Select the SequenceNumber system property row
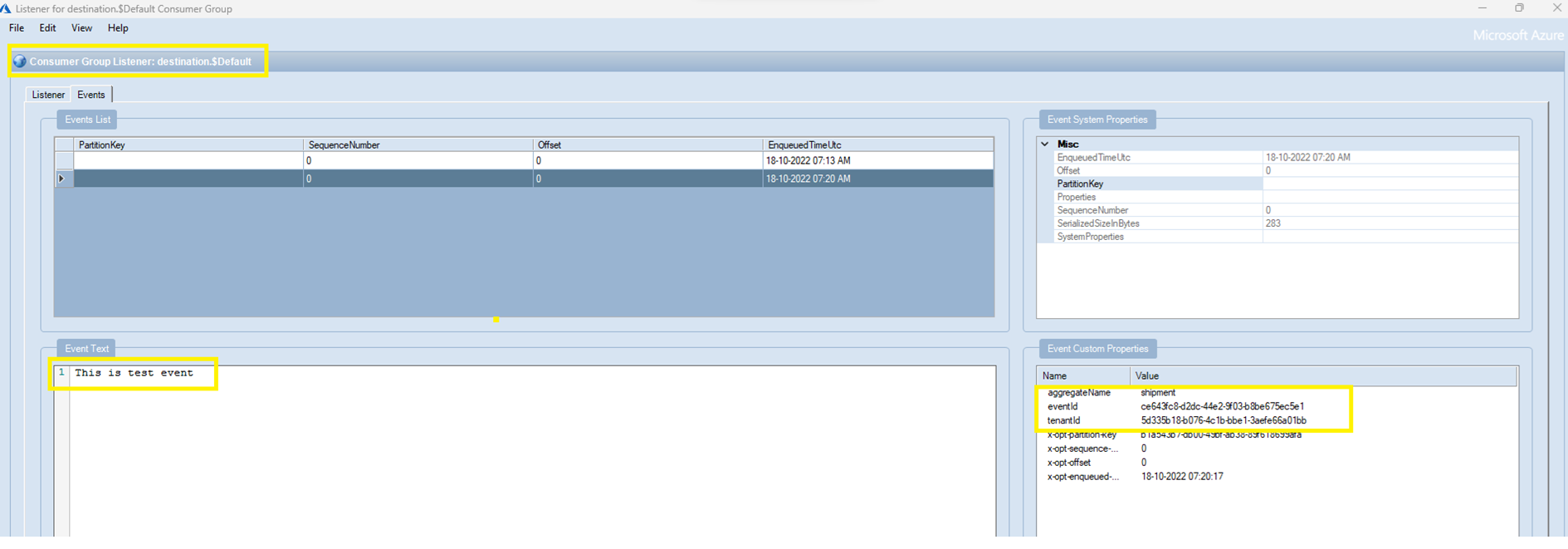The image size is (1568, 549). [x=1285, y=210]
